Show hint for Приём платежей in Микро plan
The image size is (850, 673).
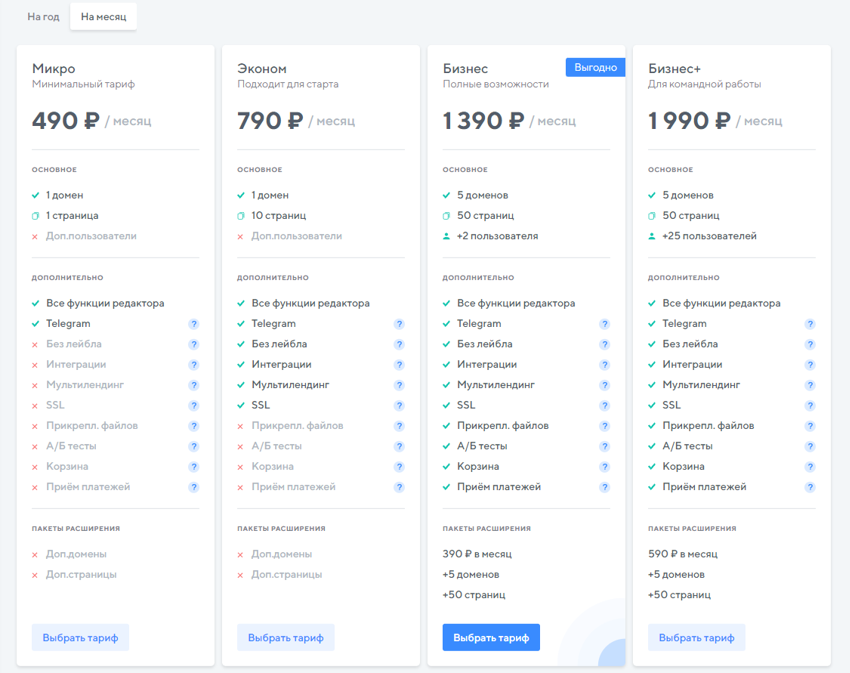click(194, 487)
